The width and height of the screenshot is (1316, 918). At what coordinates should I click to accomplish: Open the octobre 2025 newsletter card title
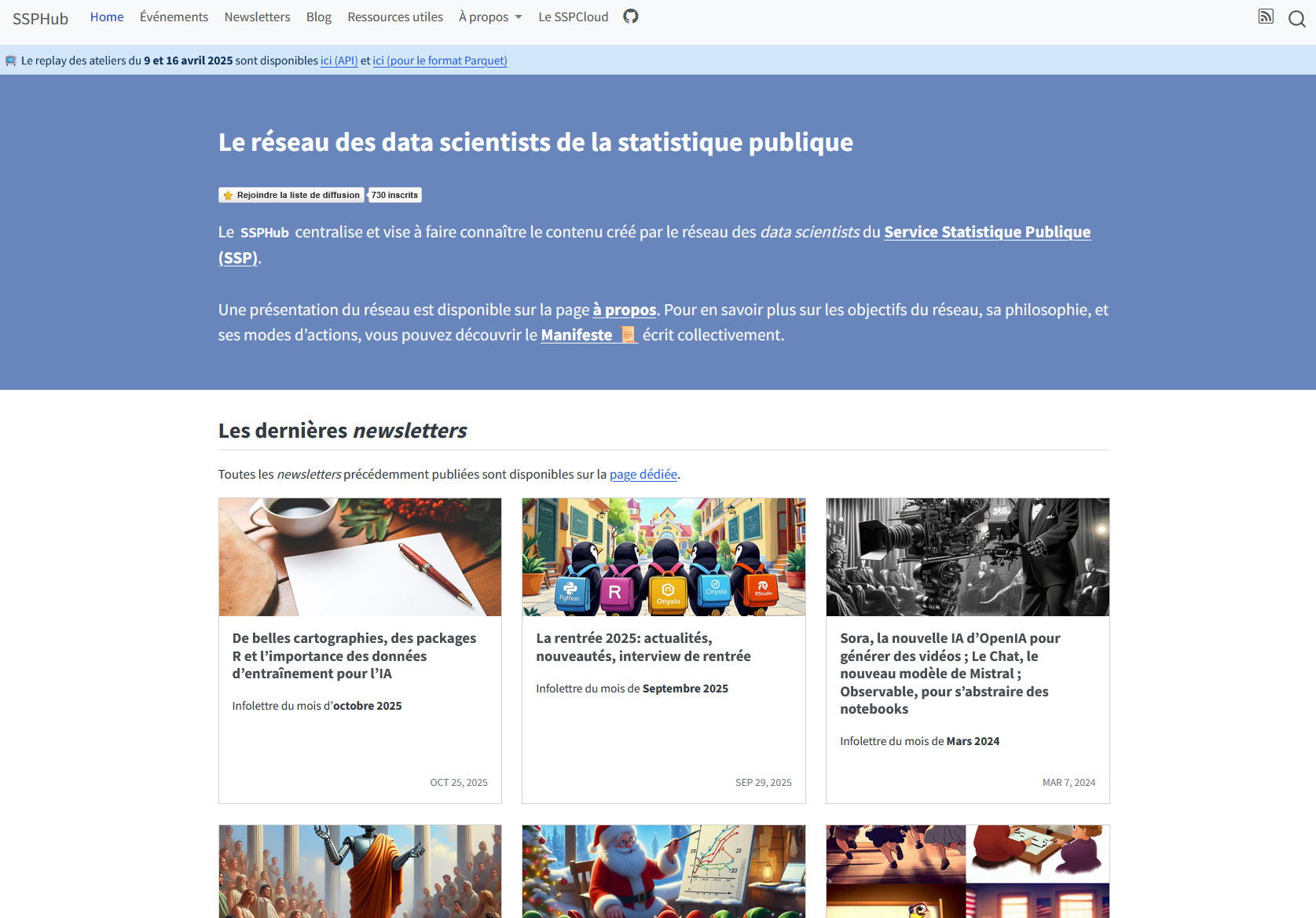point(354,655)
